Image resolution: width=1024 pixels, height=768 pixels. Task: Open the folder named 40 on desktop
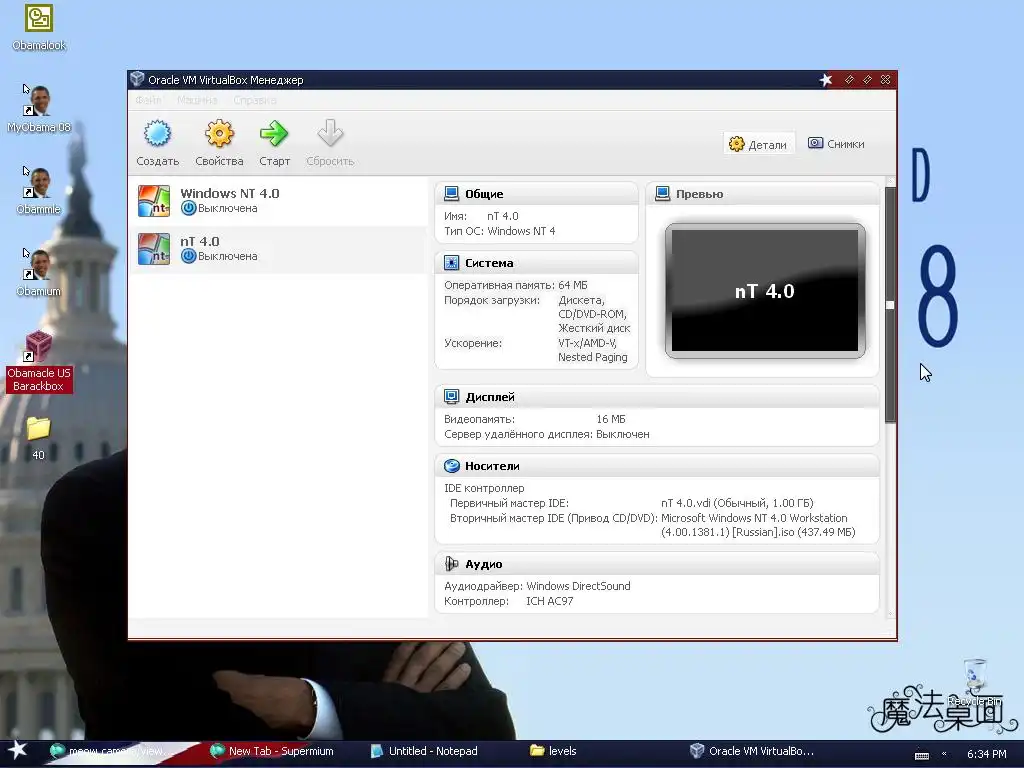pyautogui.click(x=39, y=438)
